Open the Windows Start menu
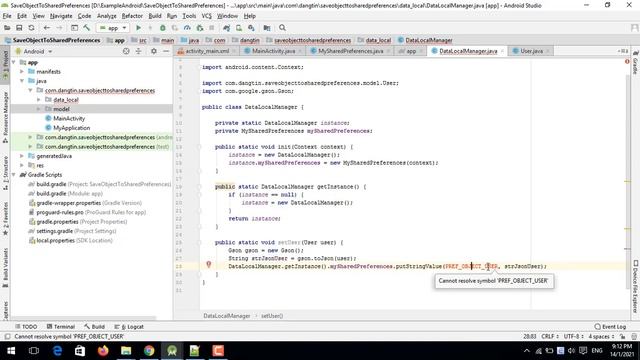This screenshot has height=360, width=640. [x=11, y=351]
